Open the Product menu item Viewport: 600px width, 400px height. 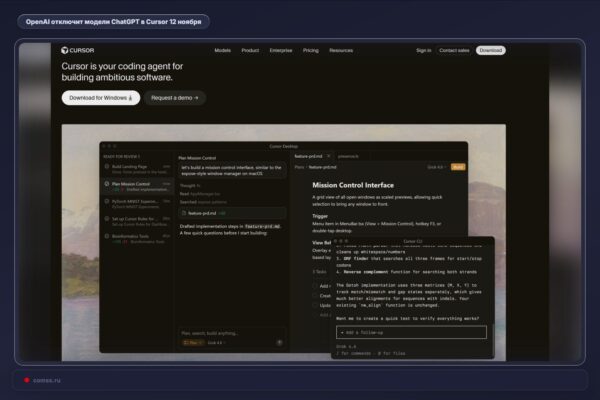point(250,50)
